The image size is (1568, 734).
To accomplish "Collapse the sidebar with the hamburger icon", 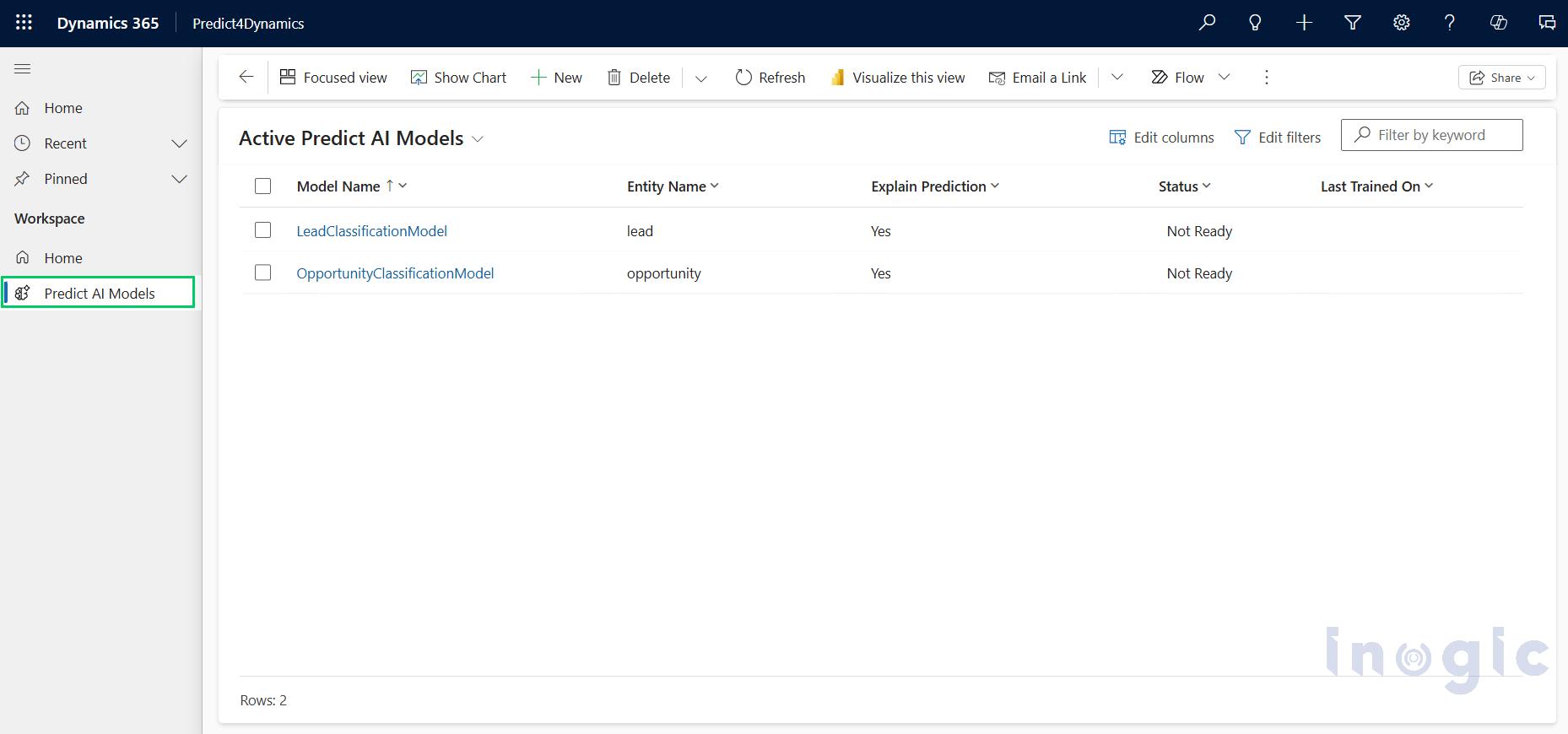I will (x=23, y=69).
